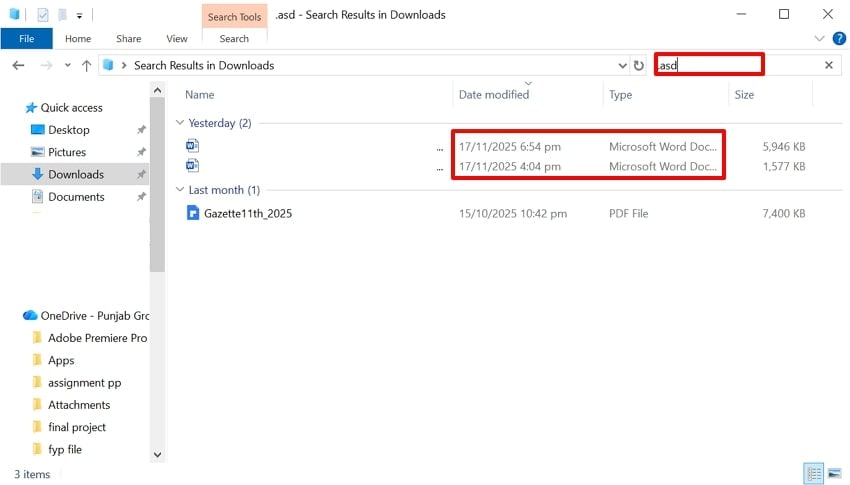850x485 pixels.
Task: Click the pin icon beside Documents
Action: pyautogui.click(x=141, y=196)
